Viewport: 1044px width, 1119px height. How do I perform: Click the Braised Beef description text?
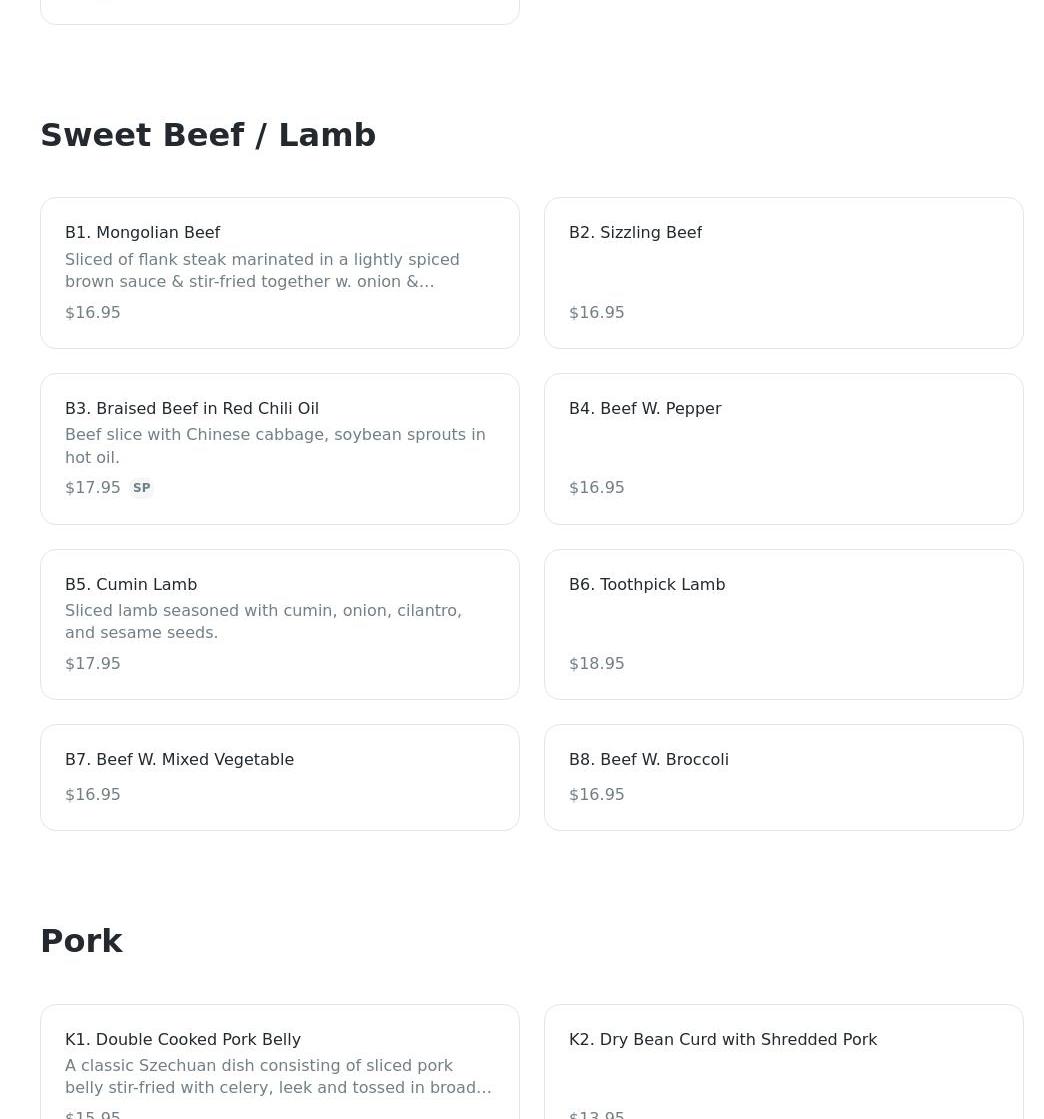(x=275, y=446)
